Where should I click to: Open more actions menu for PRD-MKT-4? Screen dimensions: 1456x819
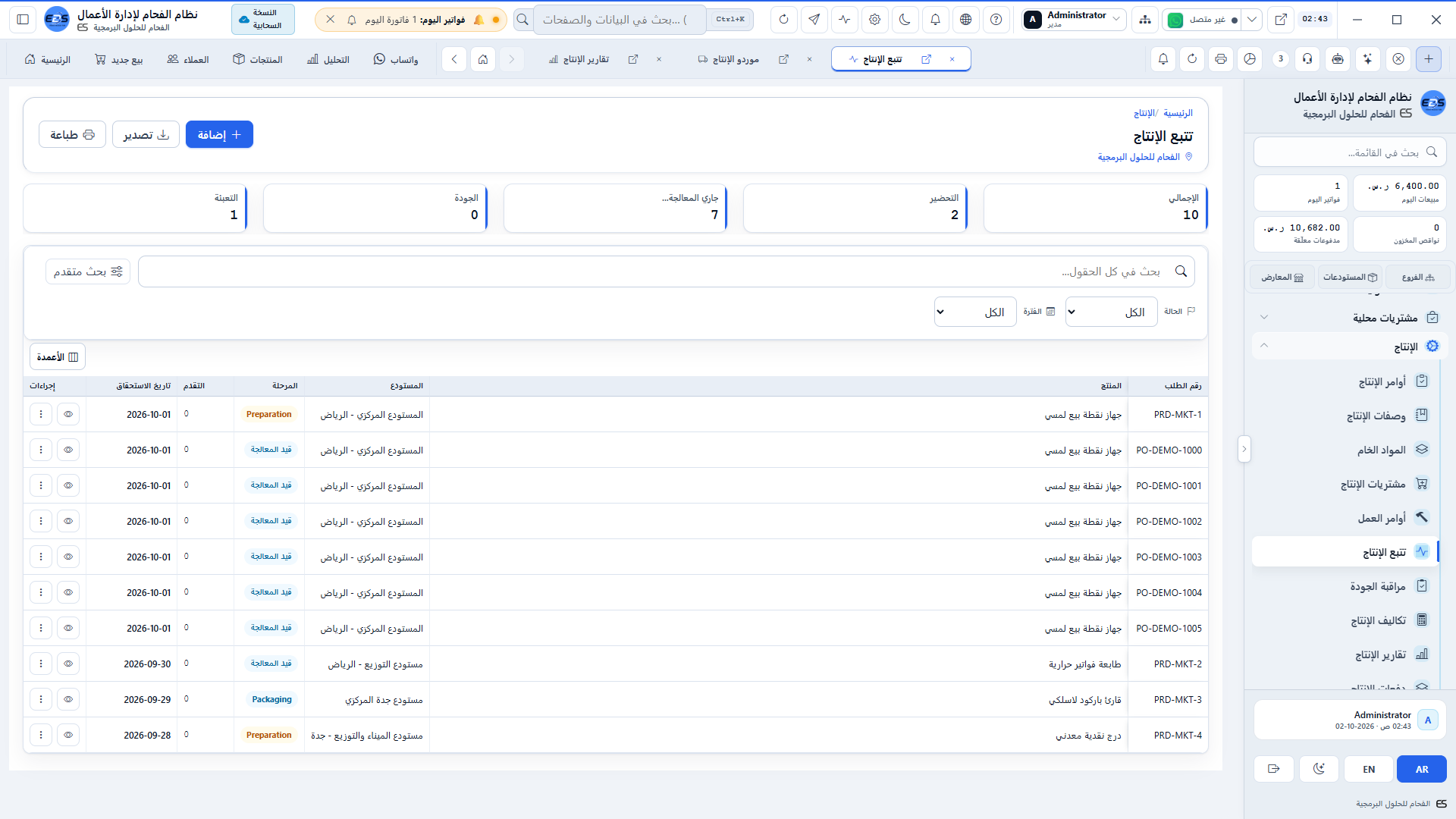[x=41, y=736]
